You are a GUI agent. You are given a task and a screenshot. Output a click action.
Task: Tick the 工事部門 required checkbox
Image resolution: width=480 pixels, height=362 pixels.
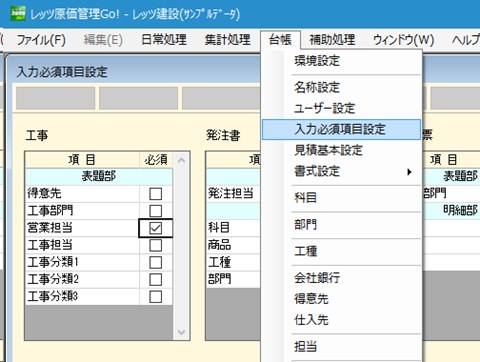coord(155,211)
